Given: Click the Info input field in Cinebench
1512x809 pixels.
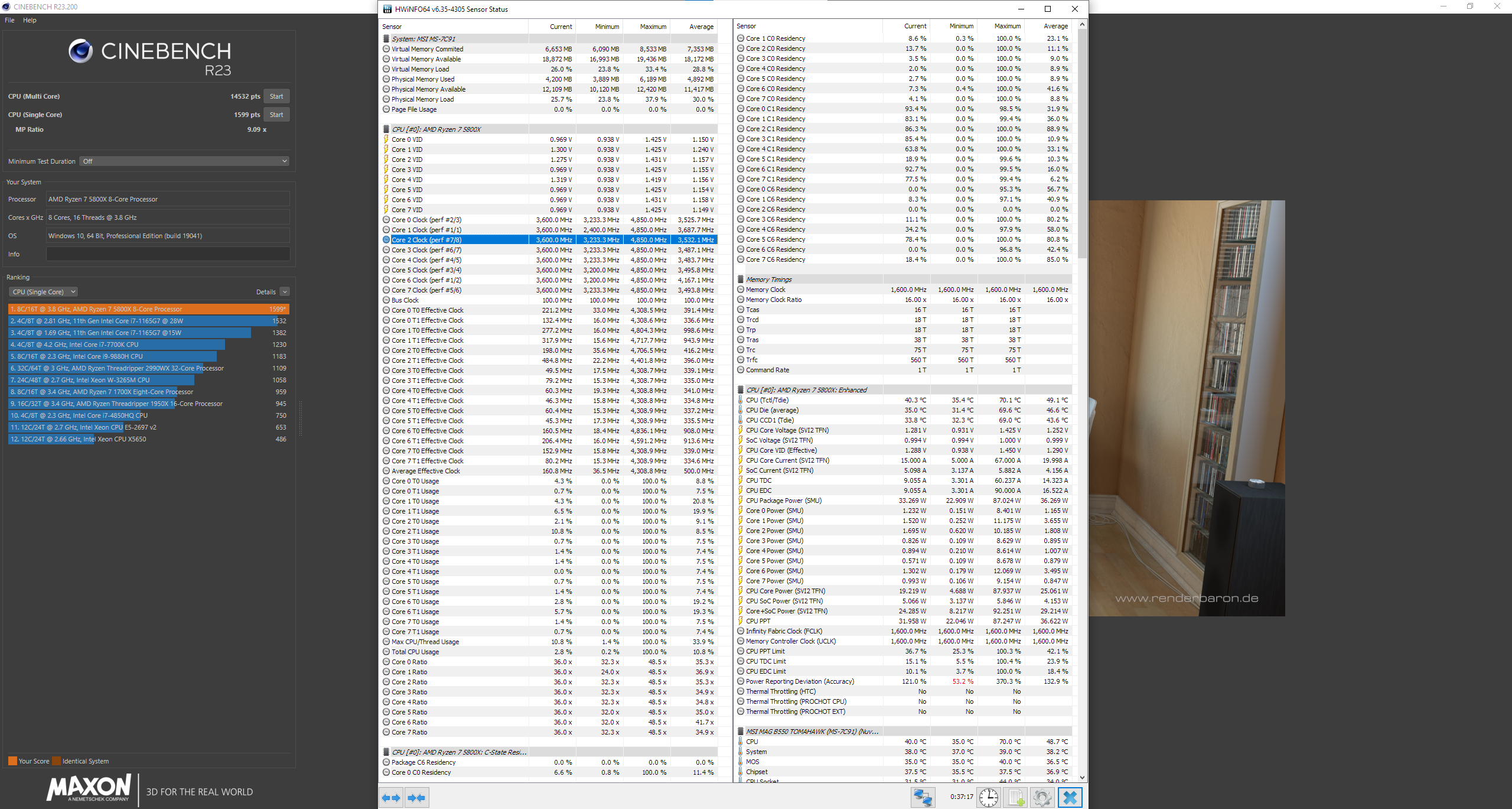Looking at the screenshot, I should click(168, 254).
